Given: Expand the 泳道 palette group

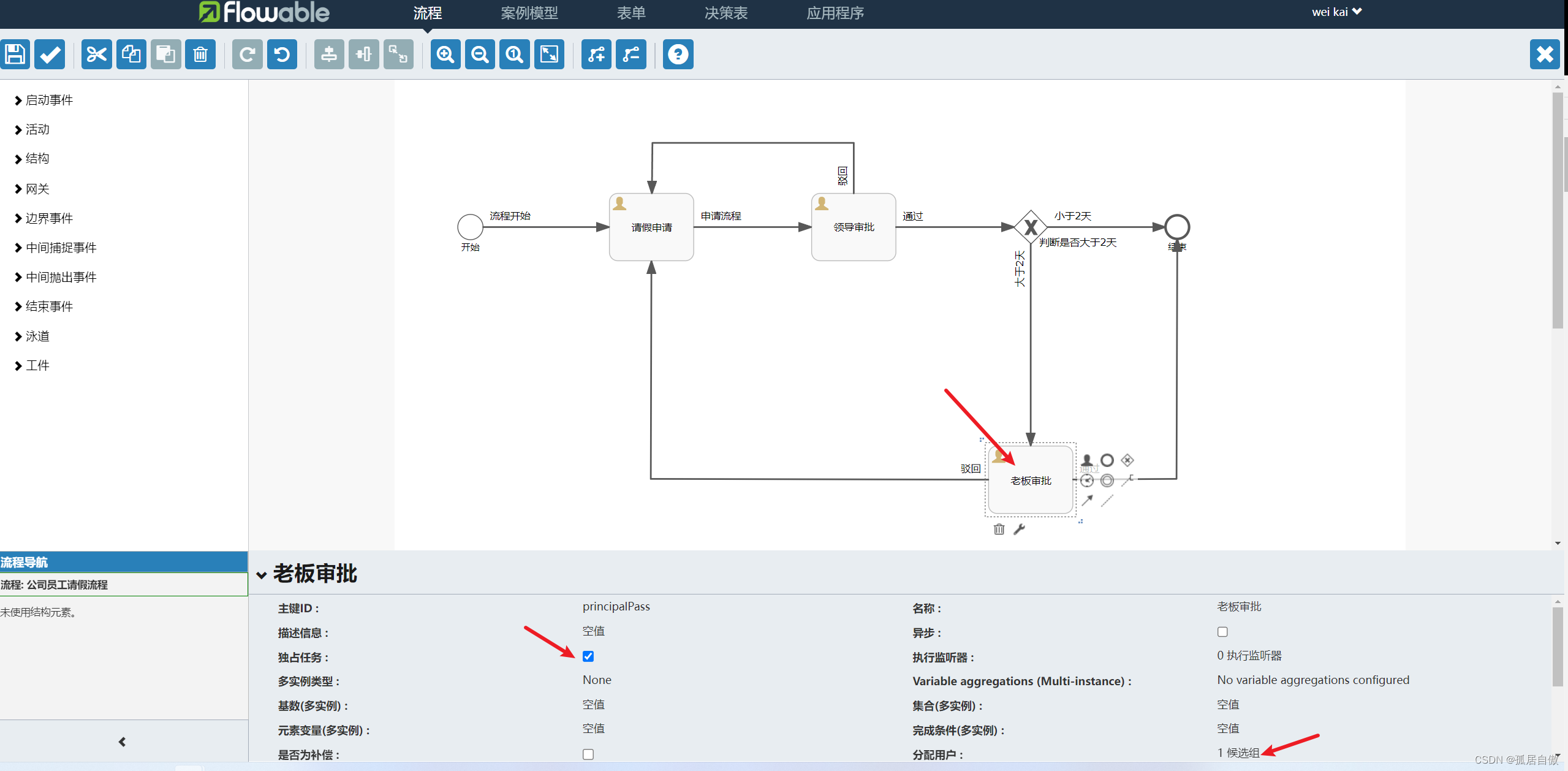Looking at the screenshot, I should coord(32,336).
